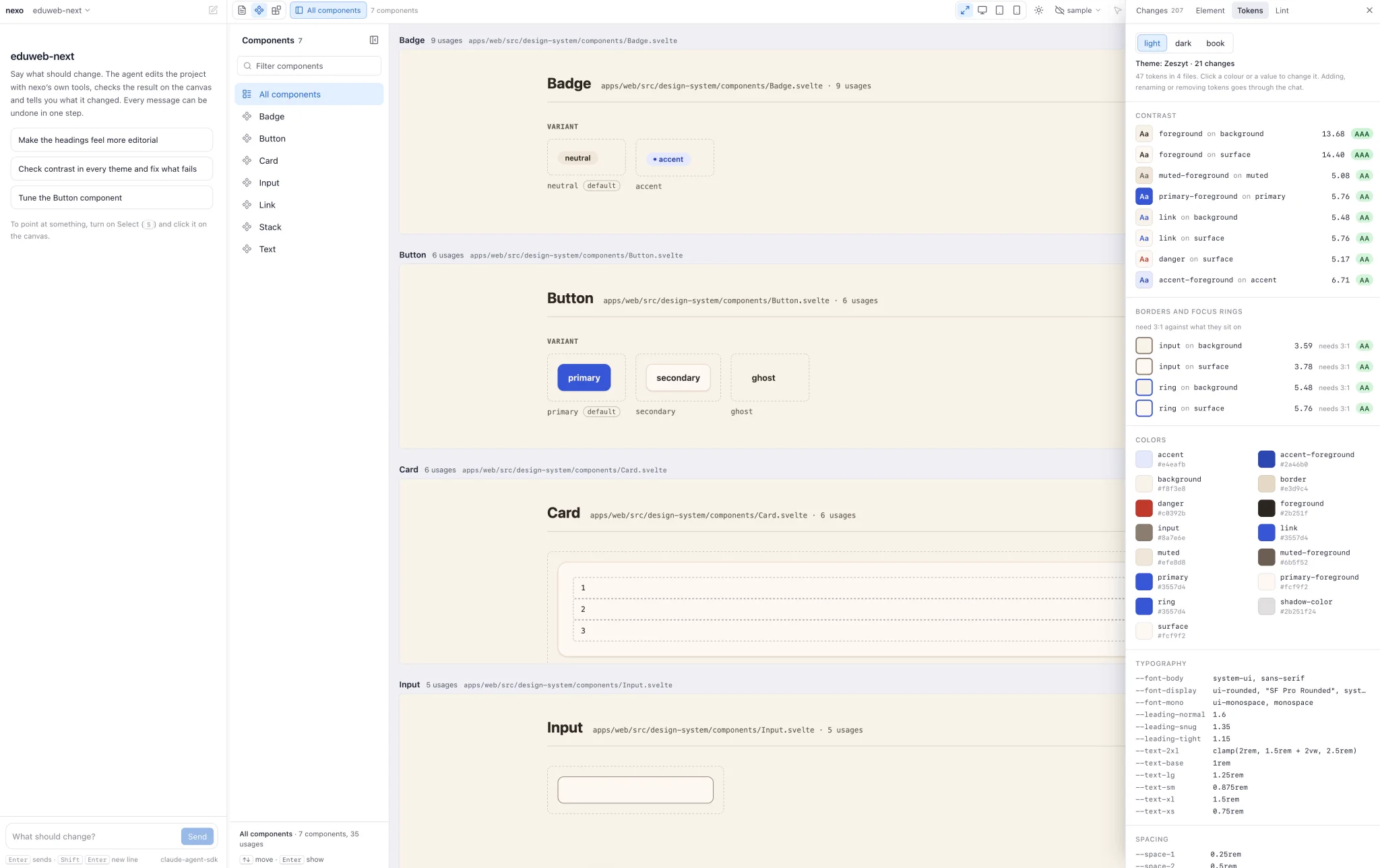Click the Input component icon in sidebar
Viewport: 1380px width, 868px height.
[247, 183]
